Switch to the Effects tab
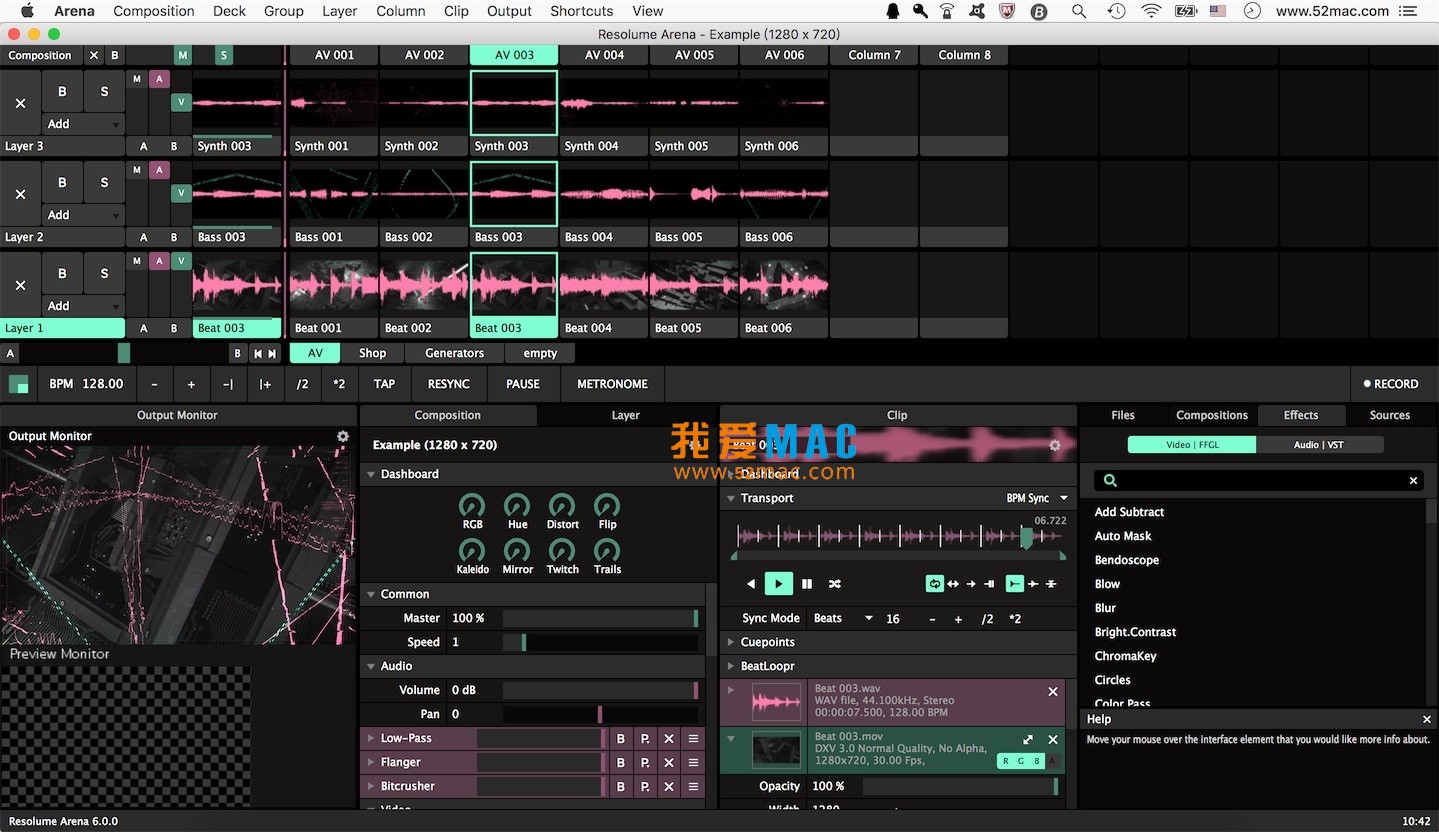Viewport: 1439px width, 832px height. pyautogui.click(x=1300, y=415)
